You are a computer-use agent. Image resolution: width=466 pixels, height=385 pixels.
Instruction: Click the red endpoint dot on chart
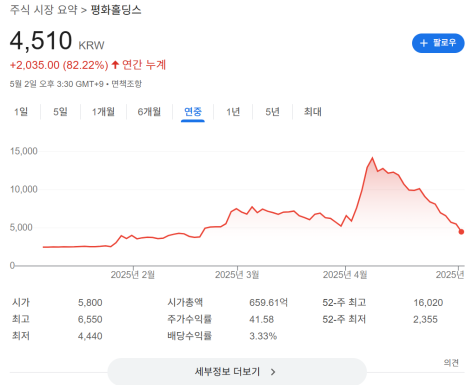461,232
